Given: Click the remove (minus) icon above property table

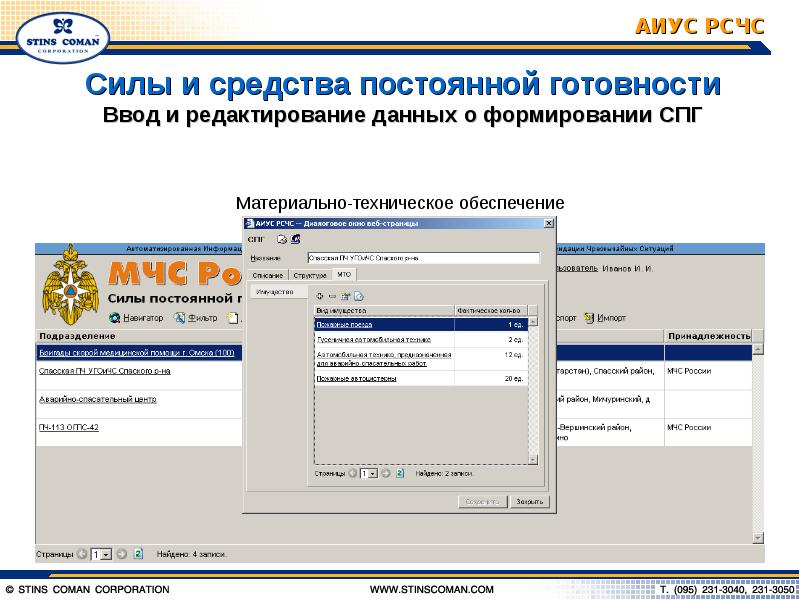Looking at the screenshot, I should click(332, 296).
